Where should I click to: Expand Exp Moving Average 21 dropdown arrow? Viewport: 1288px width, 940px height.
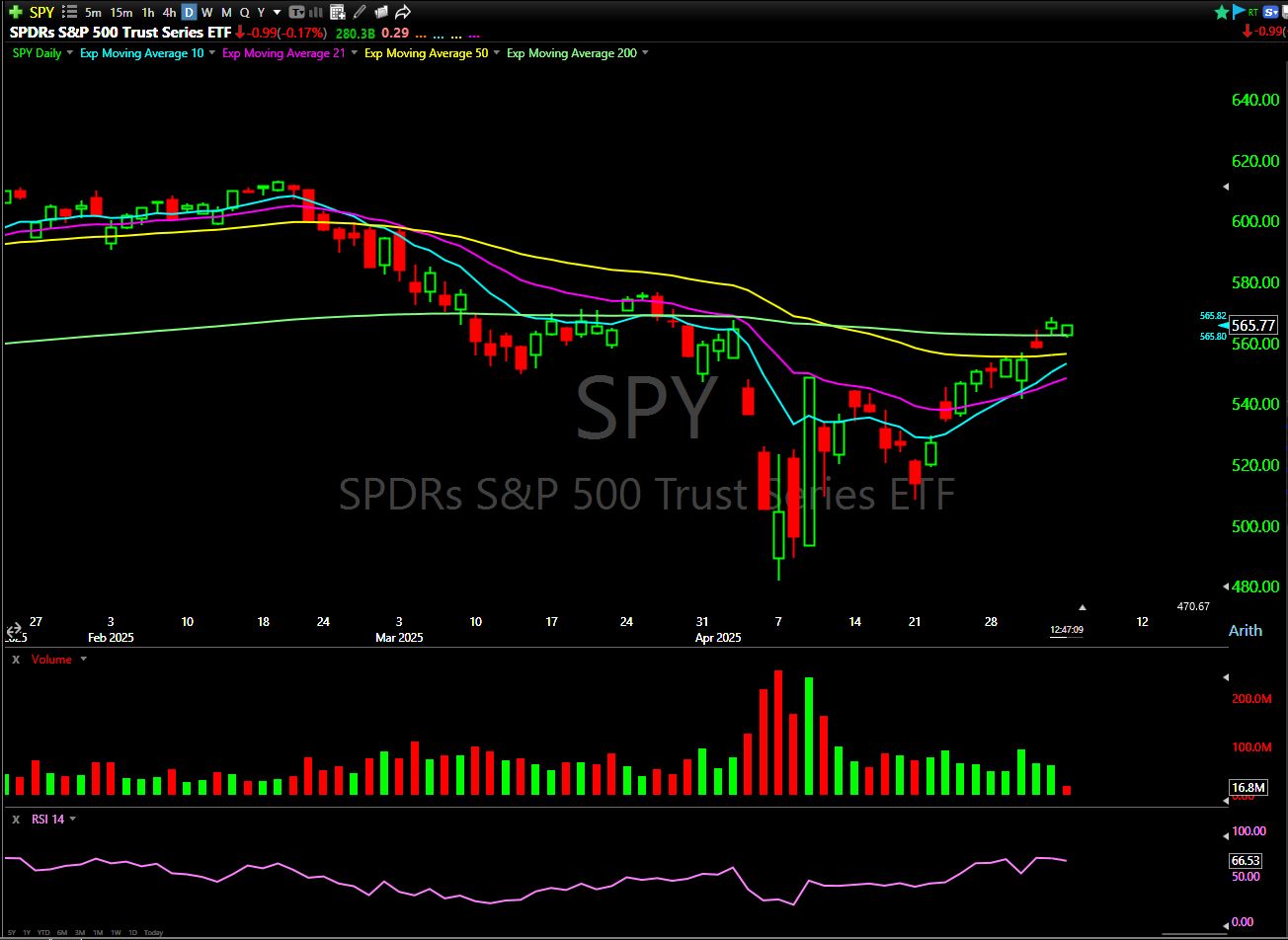coord(355,53)
